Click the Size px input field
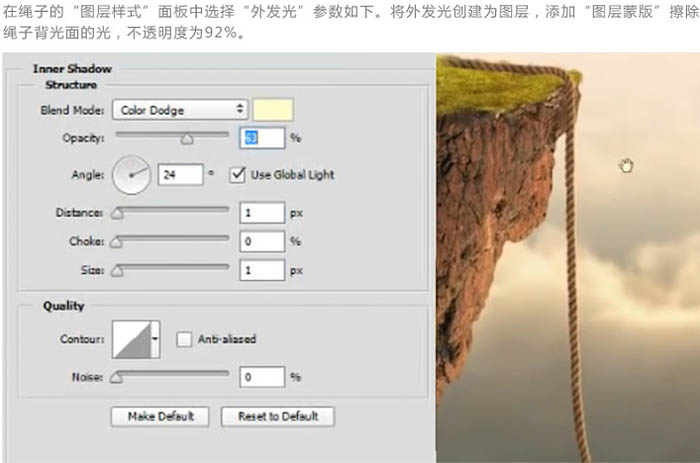Image resolution: width=700 pixels, height=463 pixels. click(262, 270)
